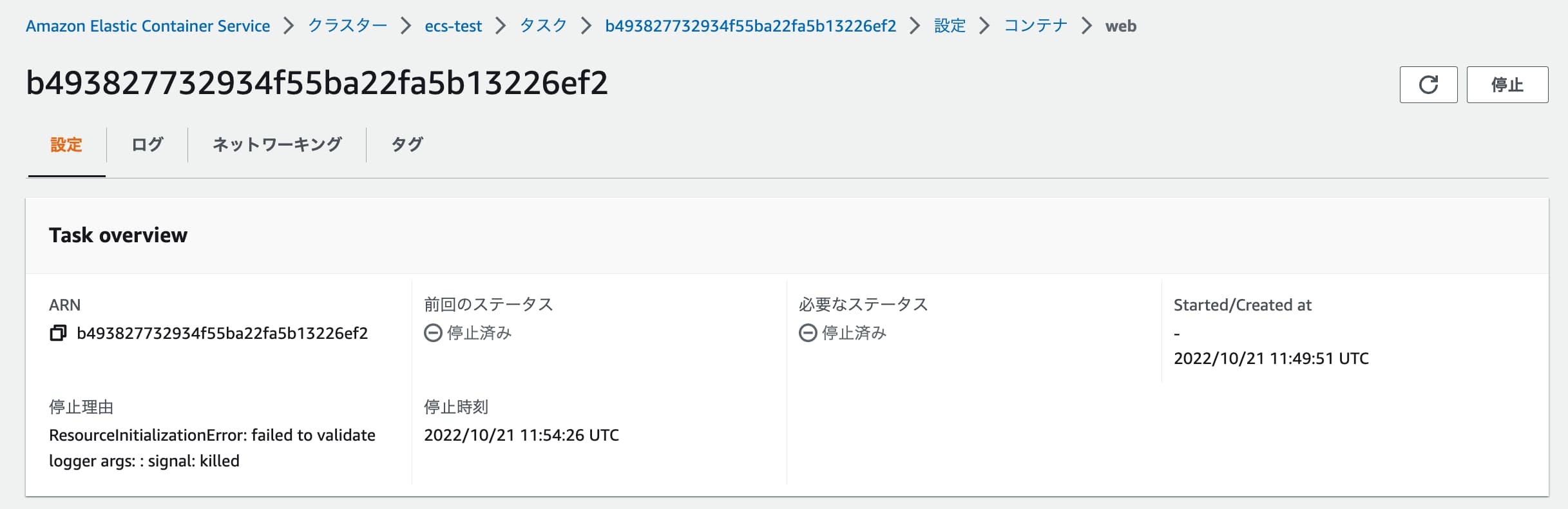1568x509 pixels.
Task: Click the 必要なステータス stopped status icon
Action: [808, 333]
